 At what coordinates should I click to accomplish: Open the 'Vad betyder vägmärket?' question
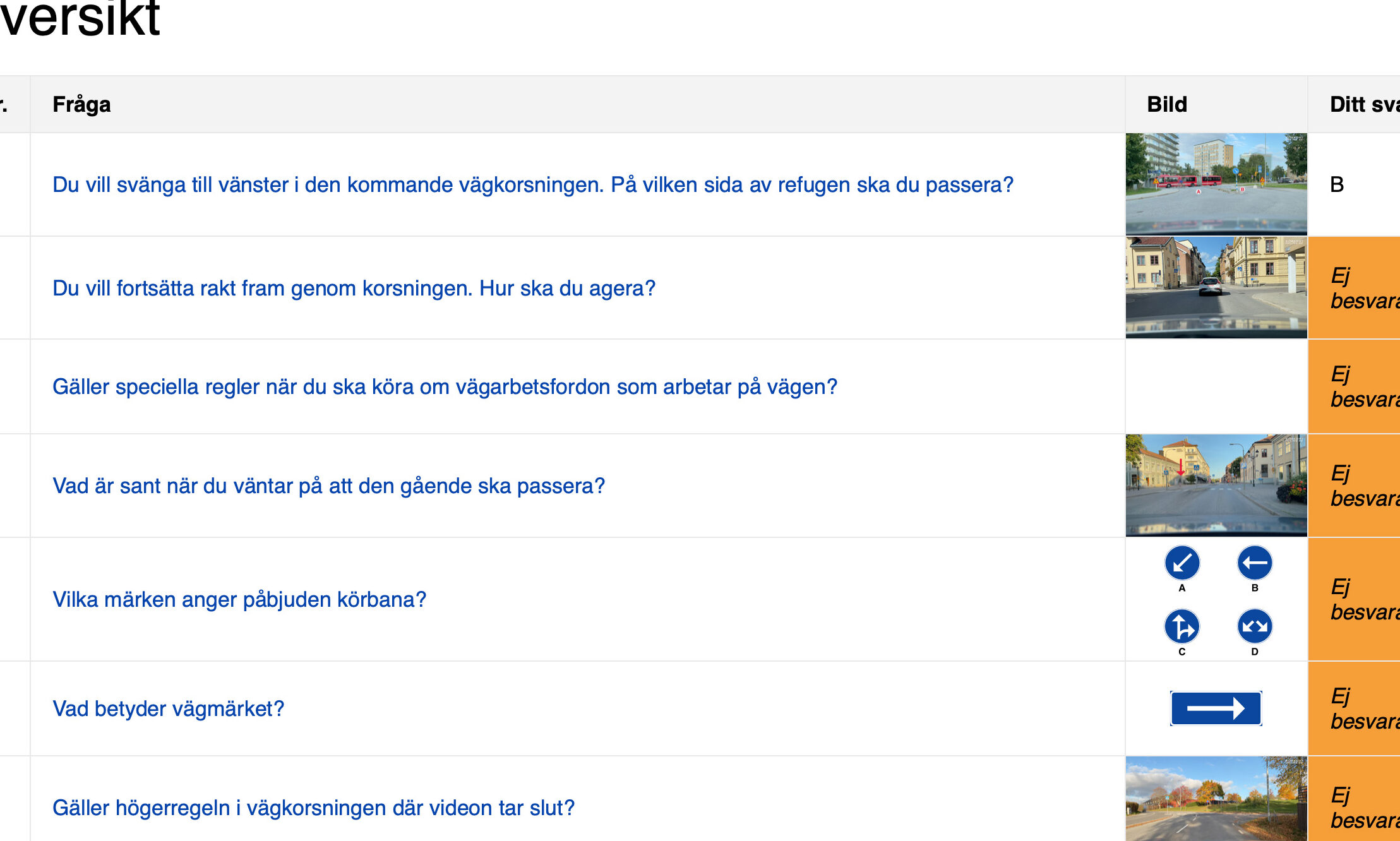[x=168, y=708]
